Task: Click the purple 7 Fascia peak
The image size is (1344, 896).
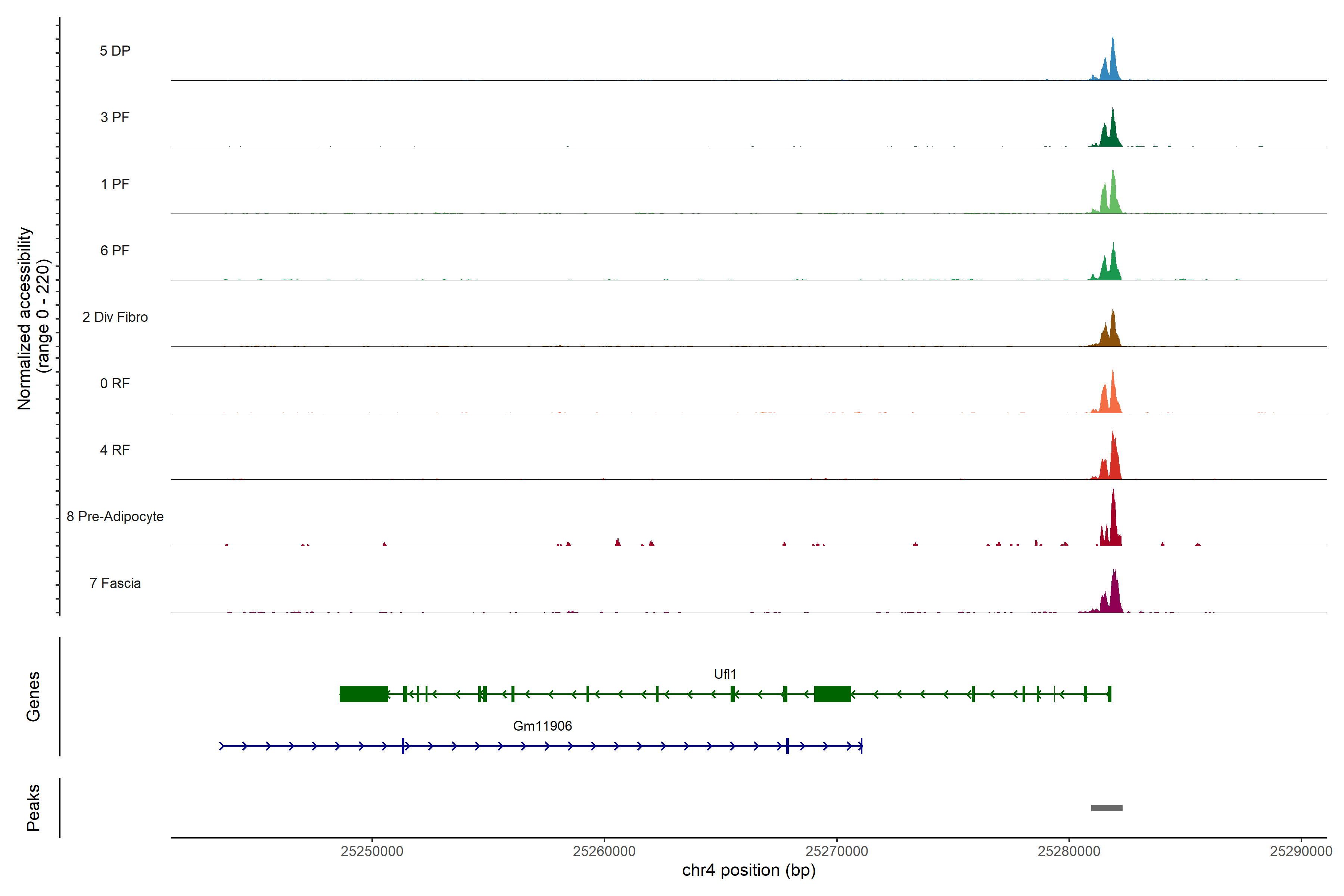Action: (1114, 597)
